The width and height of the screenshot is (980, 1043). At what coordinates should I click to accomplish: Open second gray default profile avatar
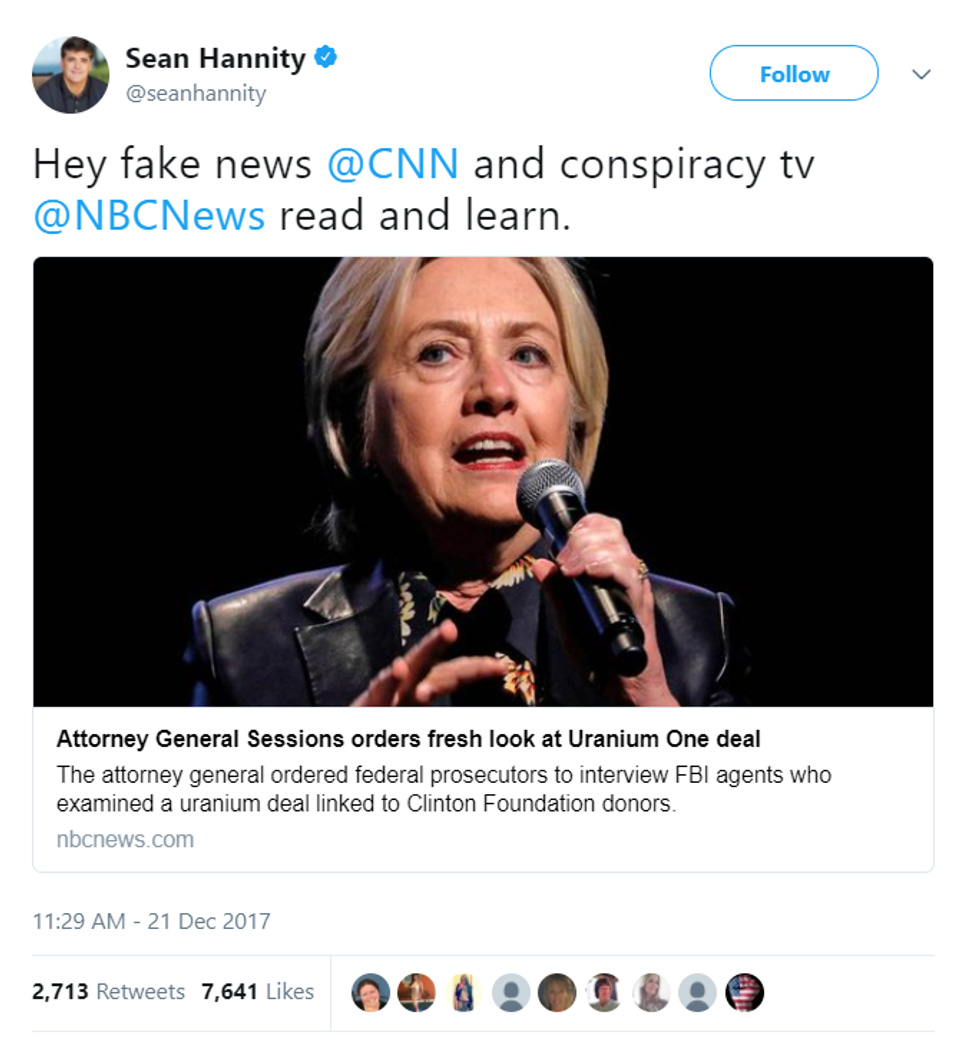click(x=697, y=992)
